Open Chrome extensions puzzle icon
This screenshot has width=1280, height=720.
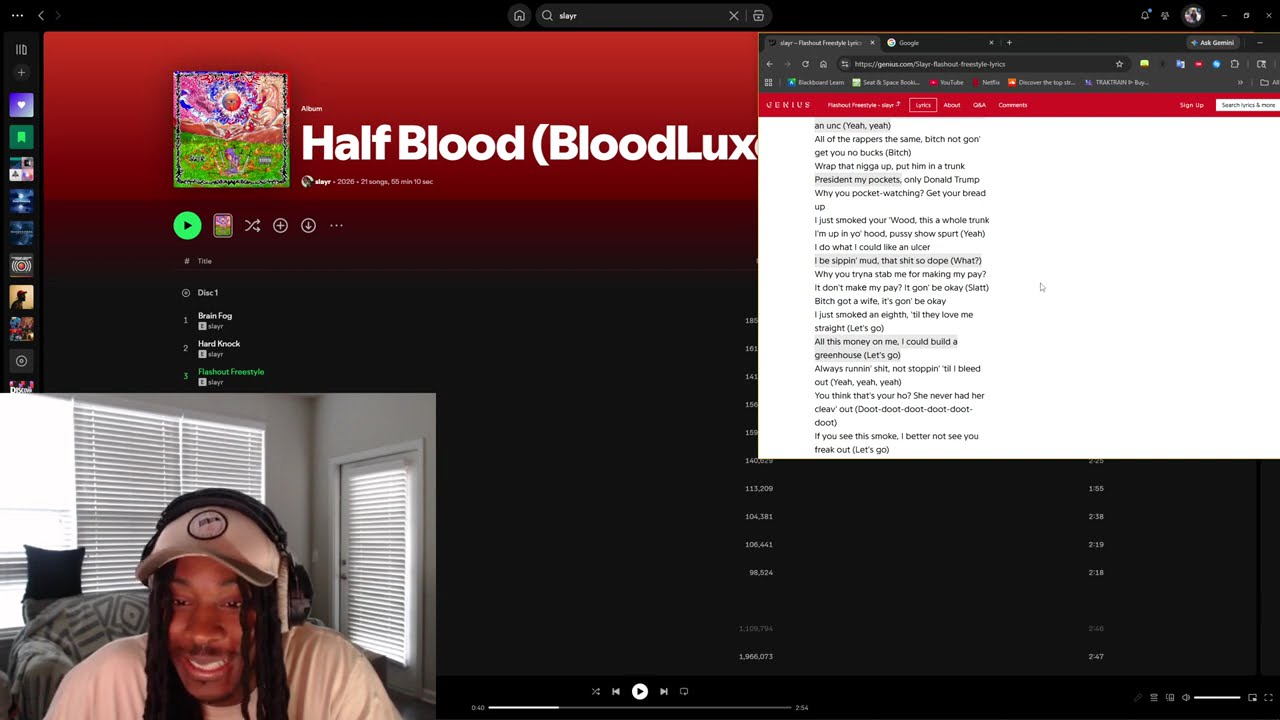coord(1234,64)
